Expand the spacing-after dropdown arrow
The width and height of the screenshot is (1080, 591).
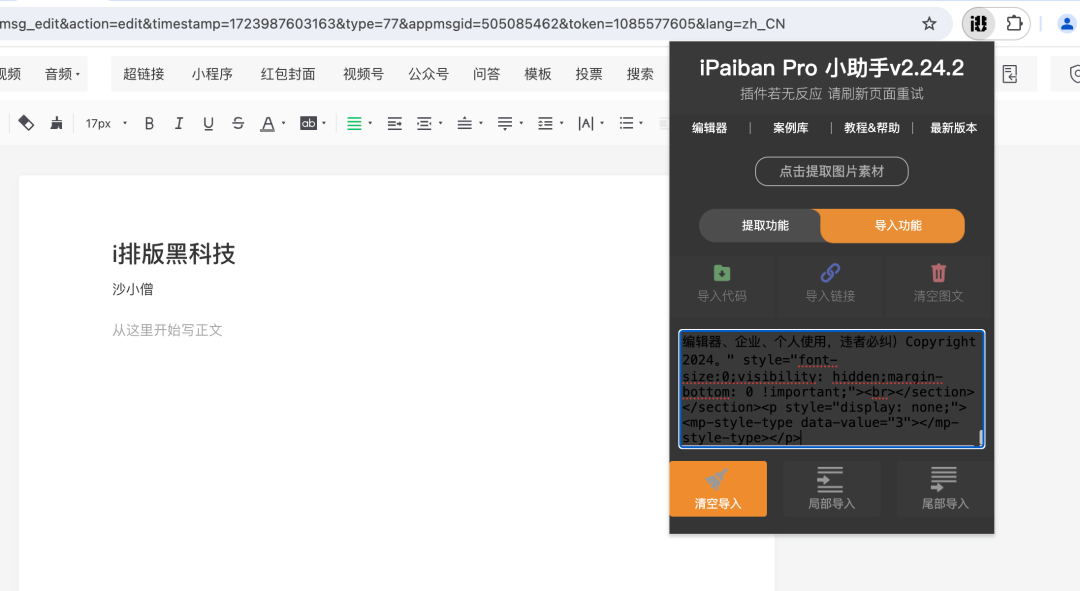(x=521, y=124)
